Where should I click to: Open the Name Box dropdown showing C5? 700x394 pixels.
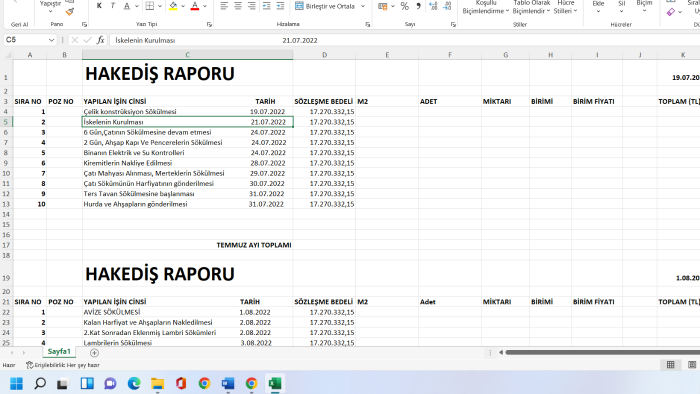(x=51, y=40)
